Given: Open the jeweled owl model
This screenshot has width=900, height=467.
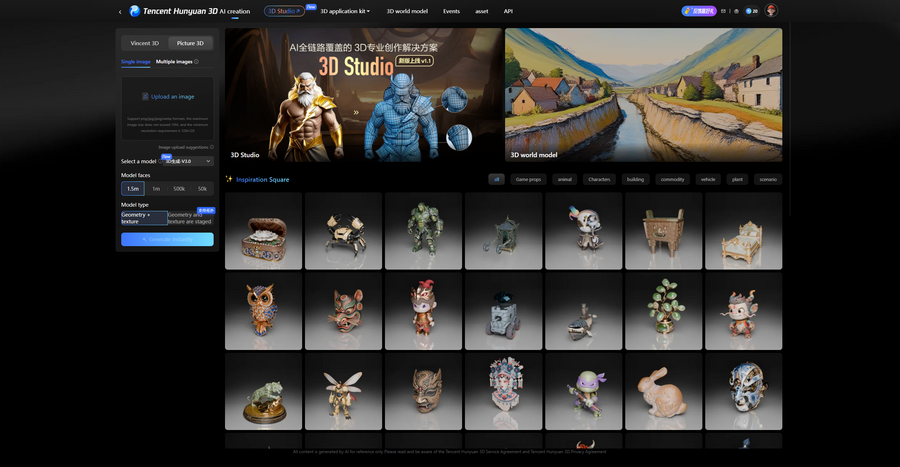Looking at the screenshot, I should pyautogui.click(x=263, y=312).
